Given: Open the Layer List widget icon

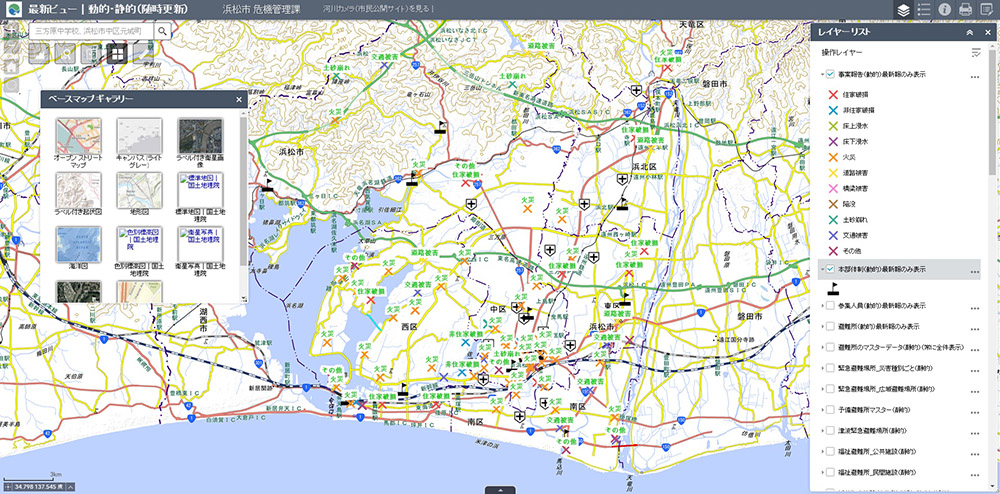Looking at the screenshot, I should (904, 10).
